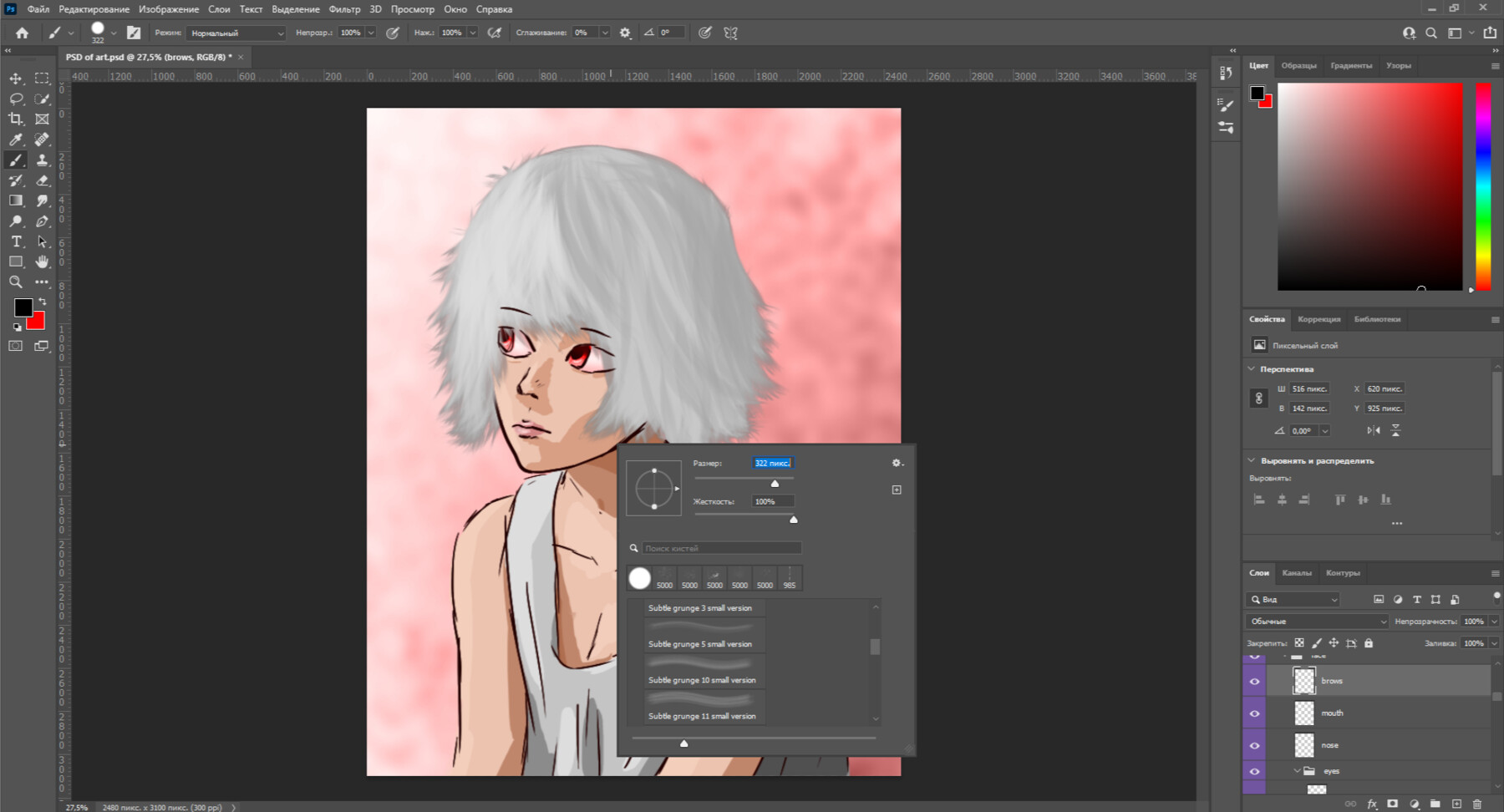This screenshot has height=812, width=1504.
Task: Toggle link width and height
Action: click(1258, 398)
